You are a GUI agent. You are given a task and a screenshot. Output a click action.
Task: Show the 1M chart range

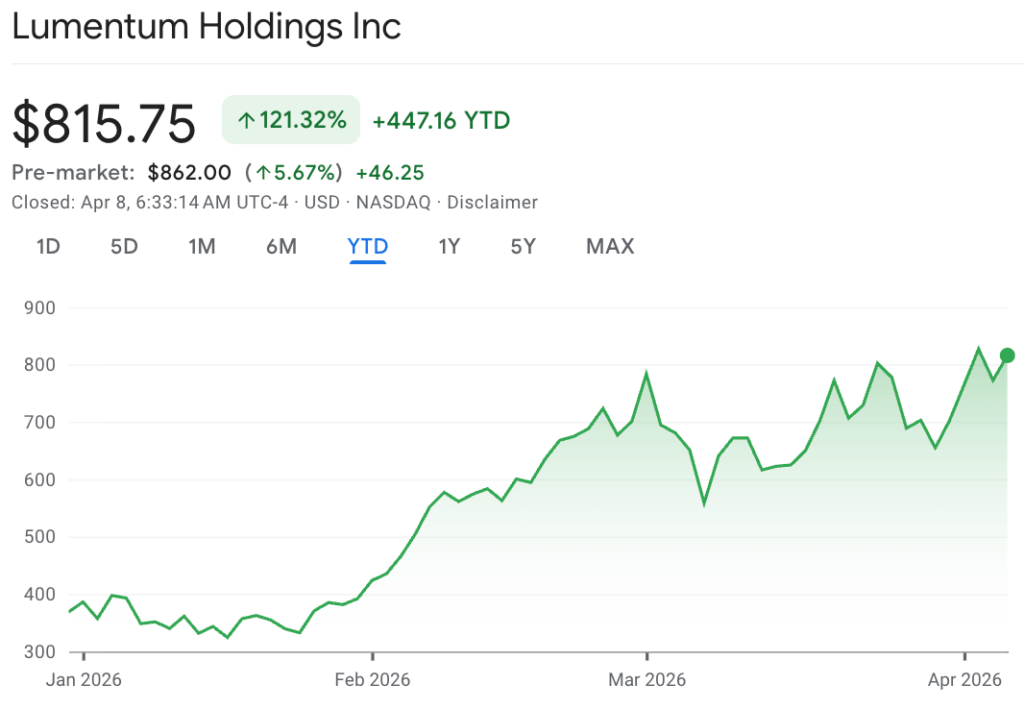202,246
